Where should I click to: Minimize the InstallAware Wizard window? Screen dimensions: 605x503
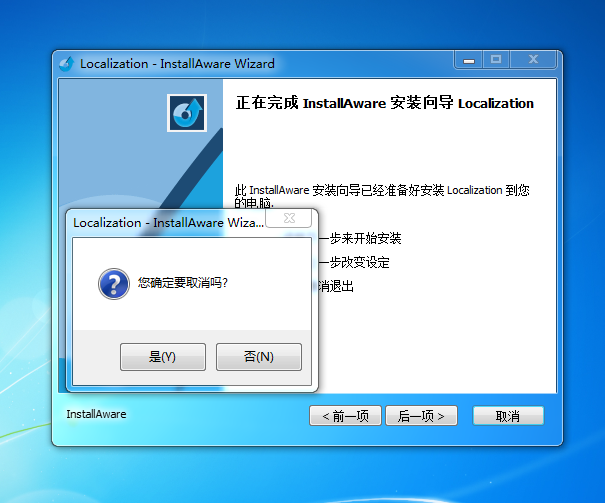468,60
